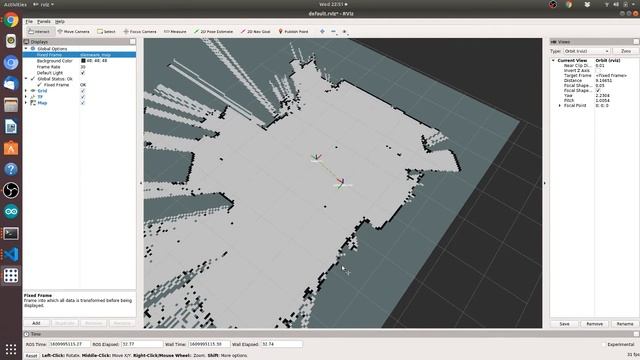Click the minus remove-tool icon
The width and height of the screenshot is (640, 360).
pos(333,31)
